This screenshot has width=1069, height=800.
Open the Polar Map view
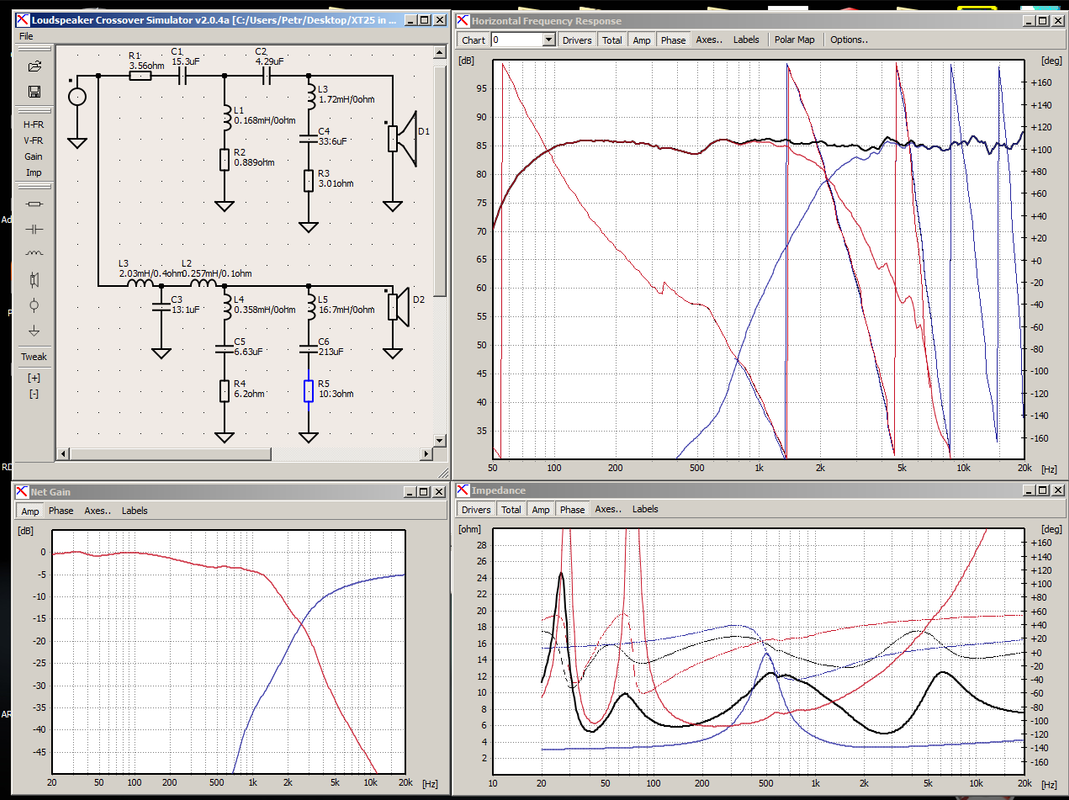click(794, 40)
